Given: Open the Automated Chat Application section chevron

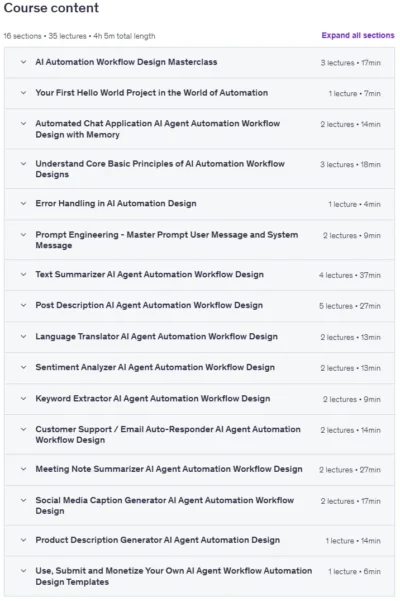Looking at the screenshot, I should [23, 123].
